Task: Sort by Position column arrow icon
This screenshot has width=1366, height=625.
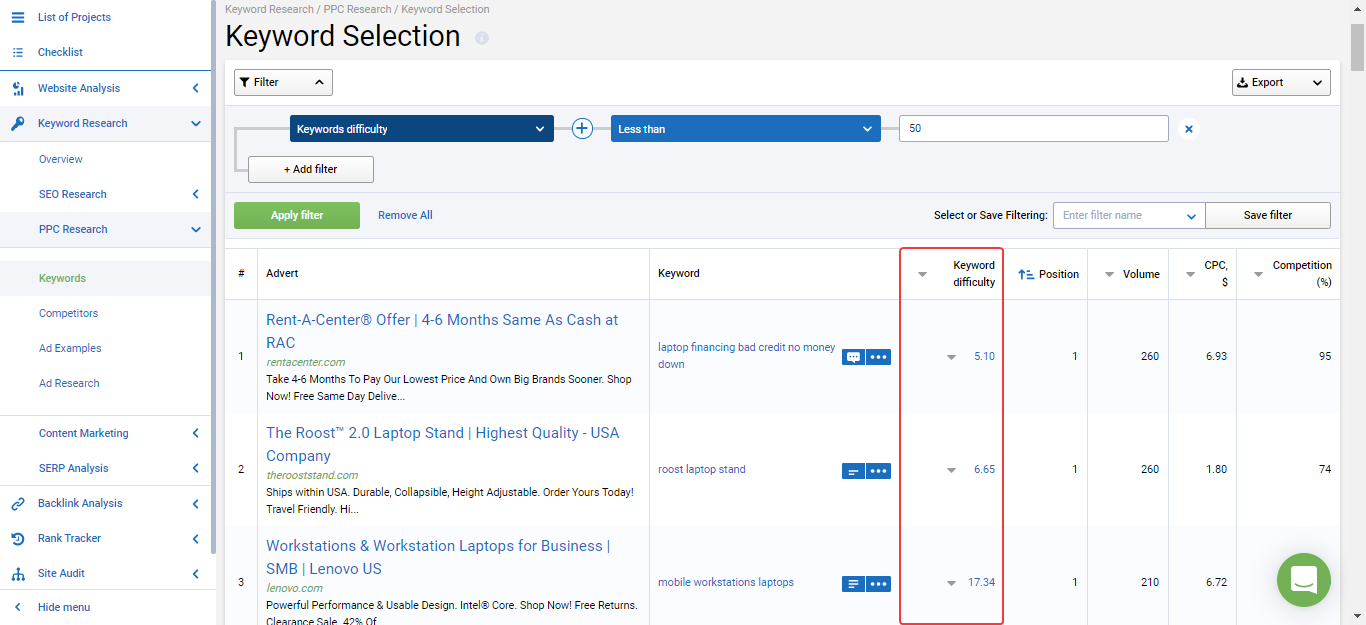Action: coord(1026,274)
